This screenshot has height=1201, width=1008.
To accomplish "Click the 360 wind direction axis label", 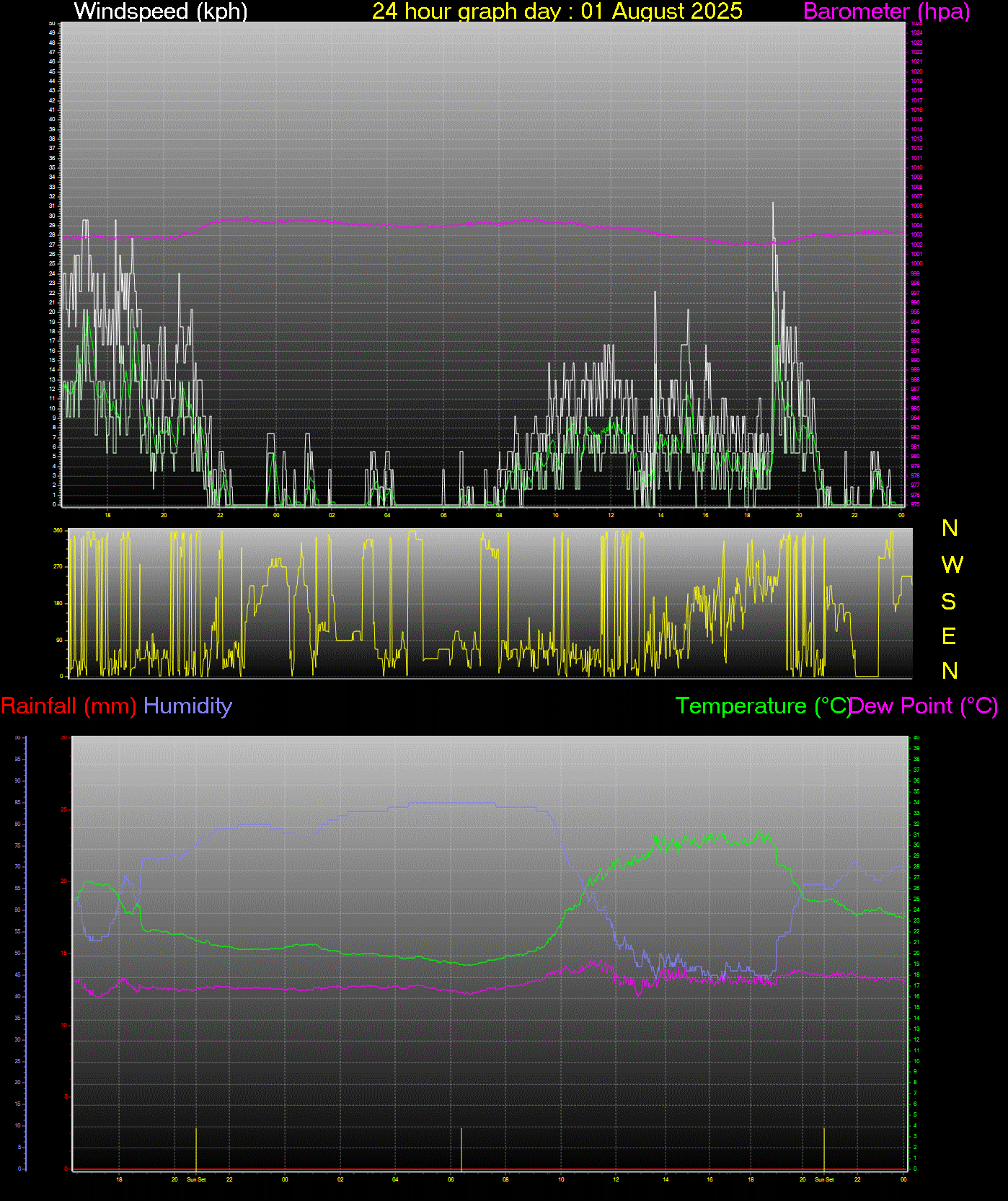I will coord(58,530).
